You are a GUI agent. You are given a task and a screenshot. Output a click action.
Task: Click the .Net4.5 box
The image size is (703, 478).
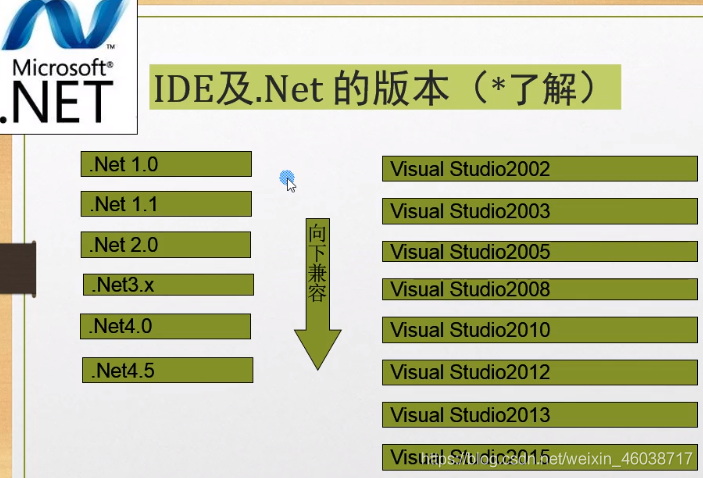pyautogui.click(x=167, y=370)
